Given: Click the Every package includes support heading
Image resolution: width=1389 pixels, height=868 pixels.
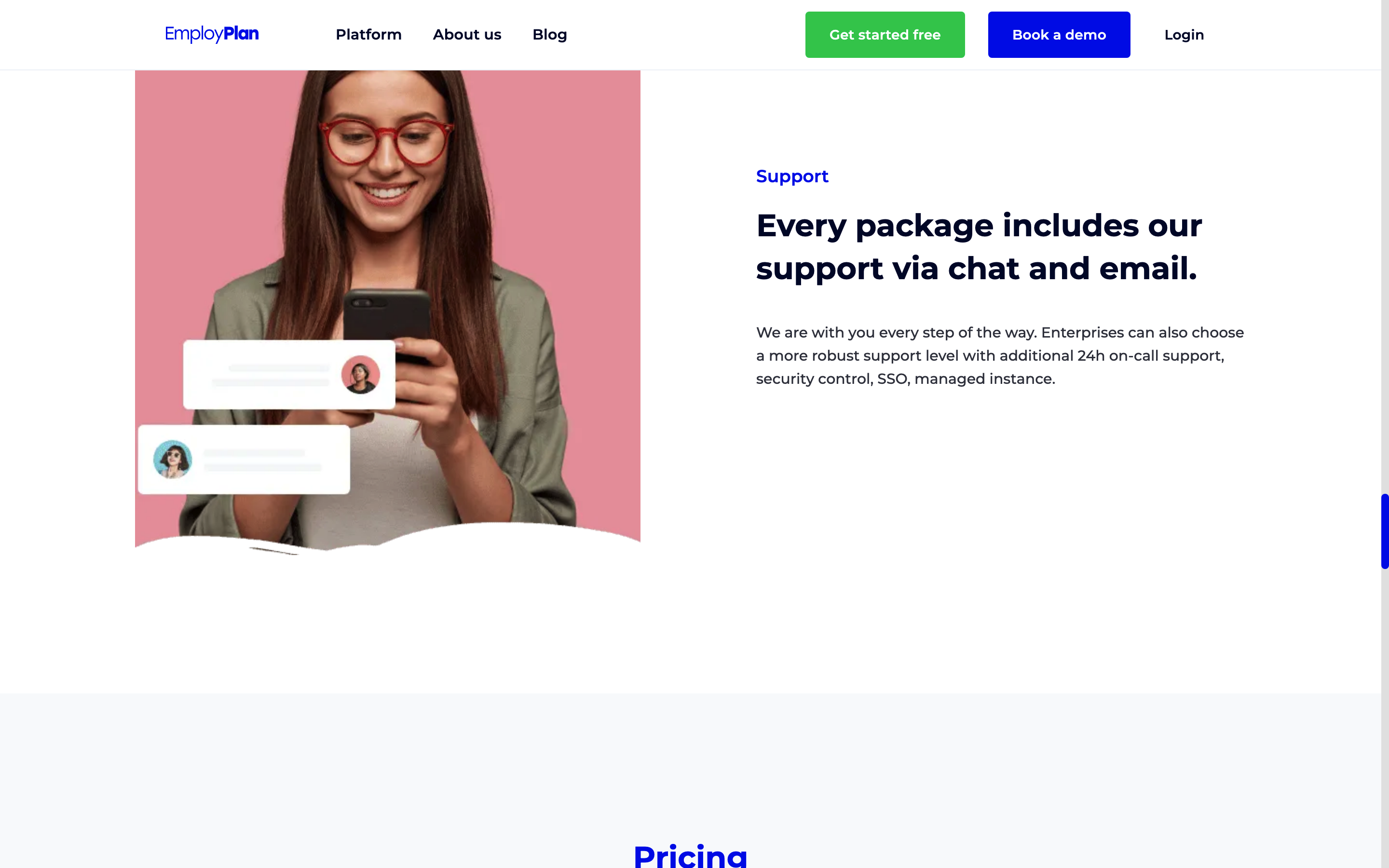Looking at the screenshot, I should pyautogui.click(x=979, y=247).
